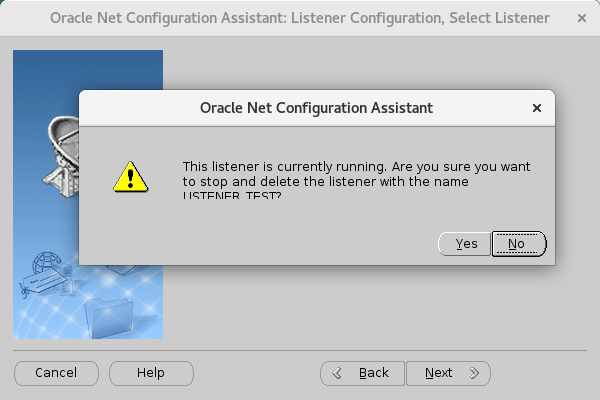Click the warning dialog title text
Image resolution: width=600 pixels, height=400 pixels.
316,108
